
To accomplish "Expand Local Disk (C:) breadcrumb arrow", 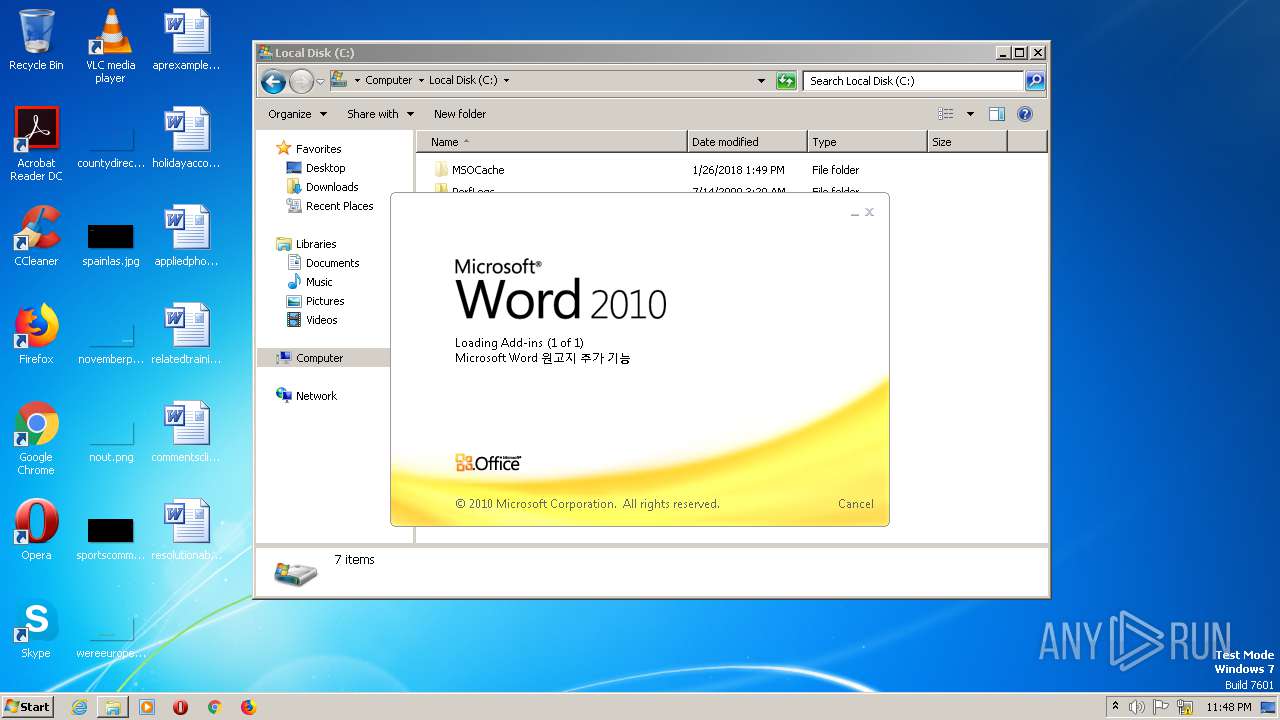I will pyautogui.click(x=506, y=81).
